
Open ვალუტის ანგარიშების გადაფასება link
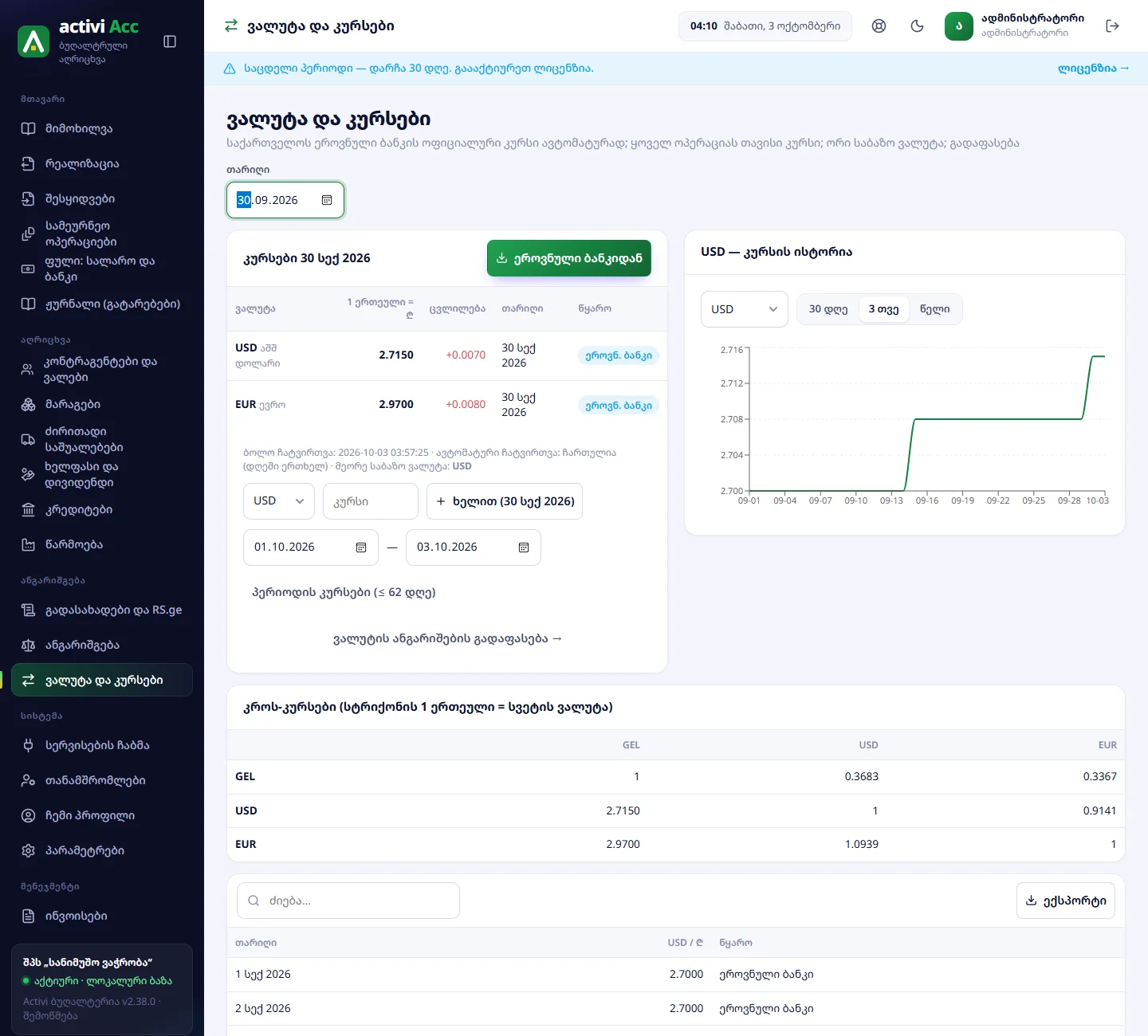click(x=447, y=638)
